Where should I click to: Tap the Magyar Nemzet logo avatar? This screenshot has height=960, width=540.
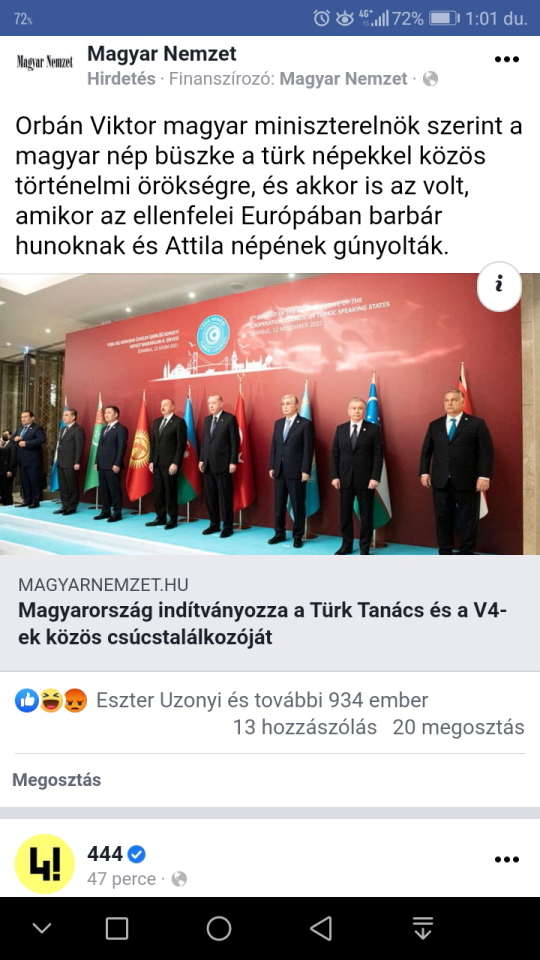(45, 62)
